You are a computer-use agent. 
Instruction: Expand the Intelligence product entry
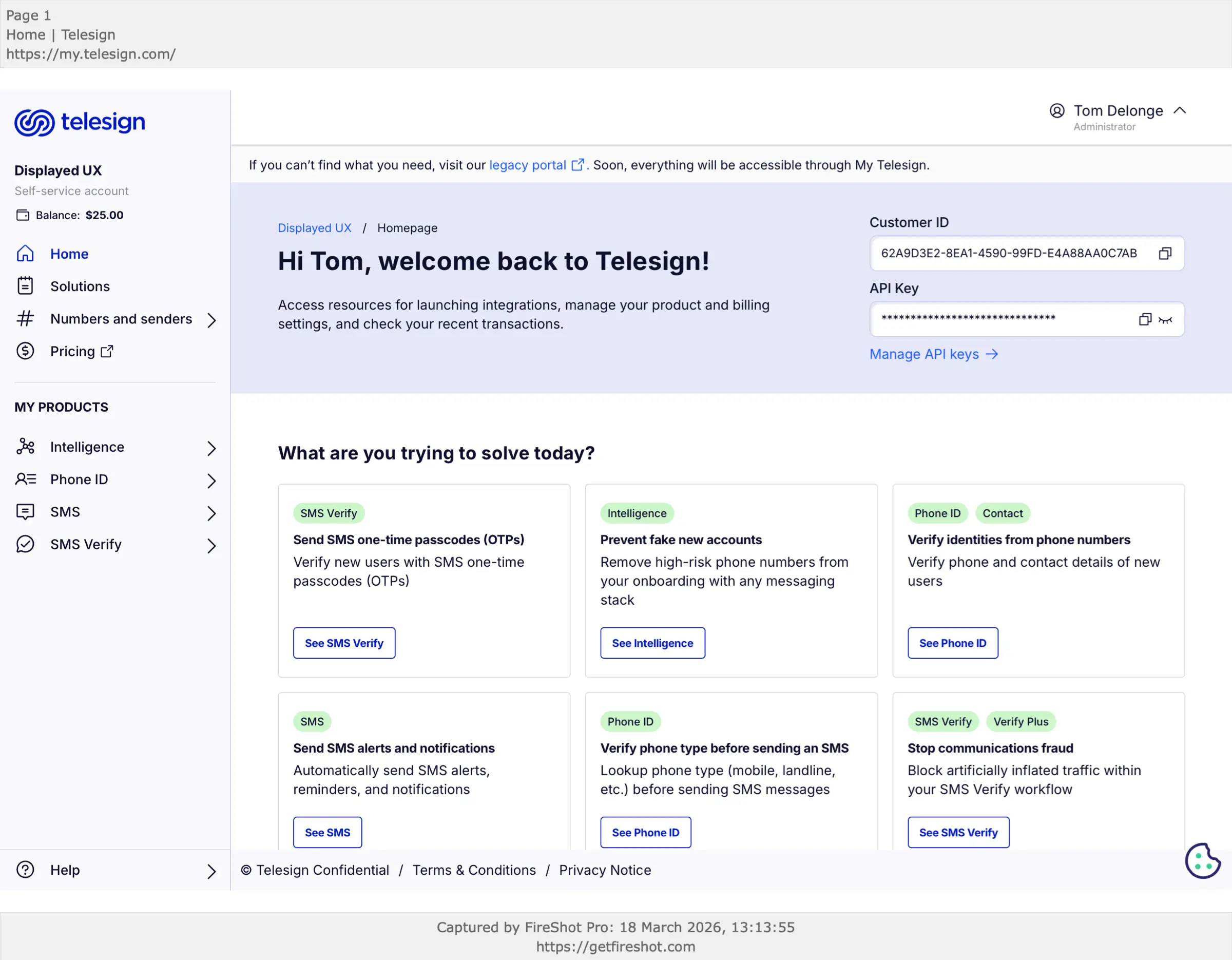click(212, 447)
